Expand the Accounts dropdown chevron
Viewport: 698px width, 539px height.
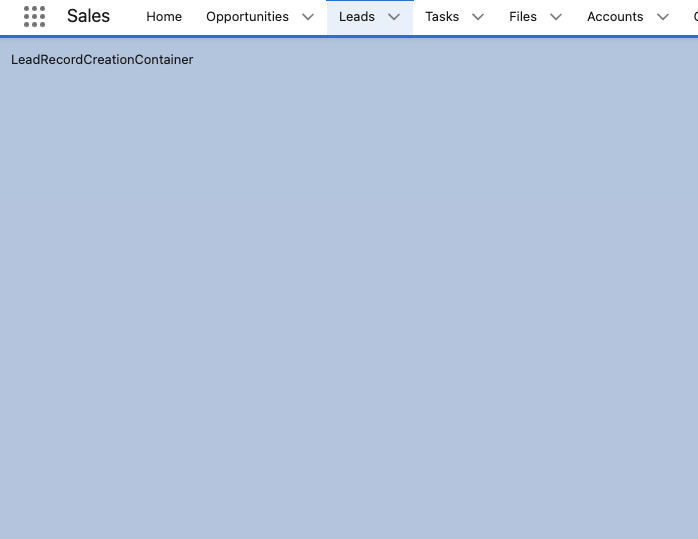(x=663, y=17)
